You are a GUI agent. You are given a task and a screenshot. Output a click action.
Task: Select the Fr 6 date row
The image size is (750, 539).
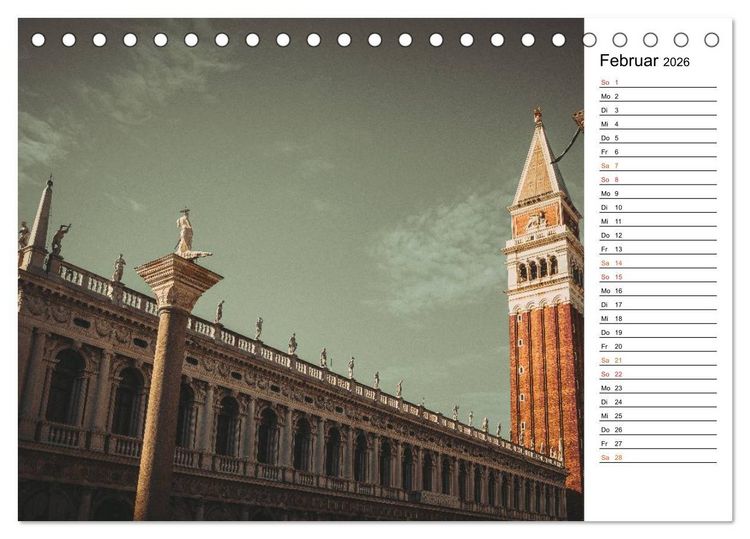(x=658, y=152)
